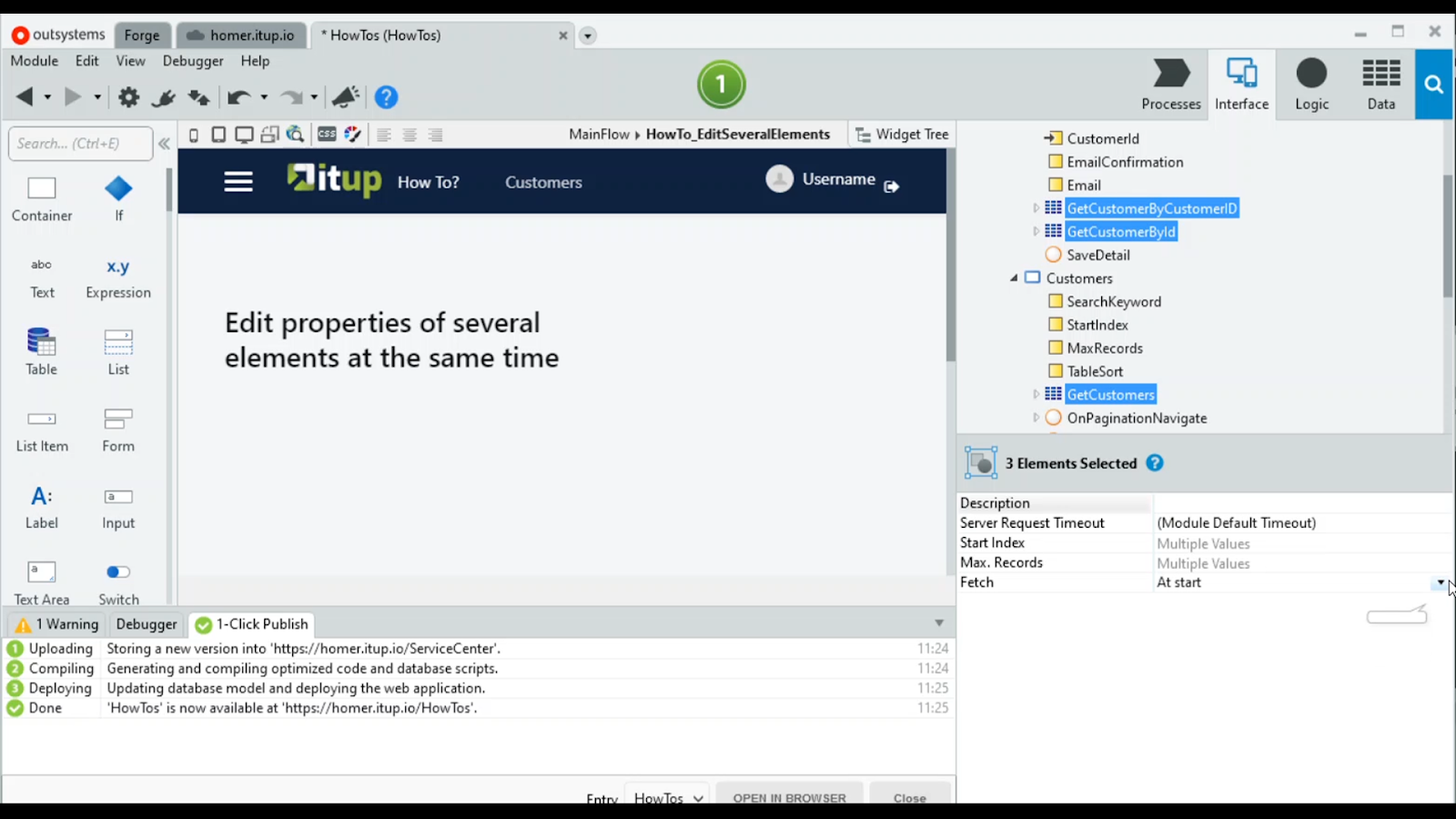Screen dimensions: 1456x819
Task: Switch preview to phone device
Action: point(194,135)
